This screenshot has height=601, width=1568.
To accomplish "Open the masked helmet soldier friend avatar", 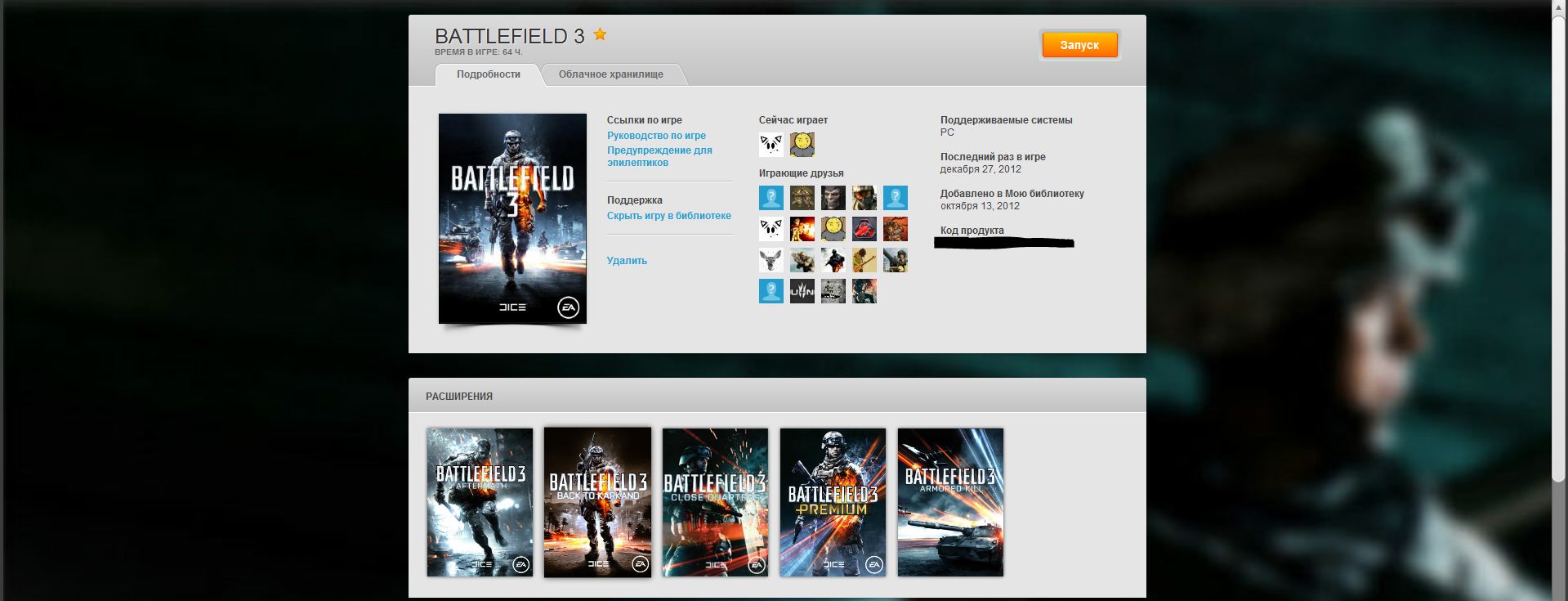I will 864,198.
